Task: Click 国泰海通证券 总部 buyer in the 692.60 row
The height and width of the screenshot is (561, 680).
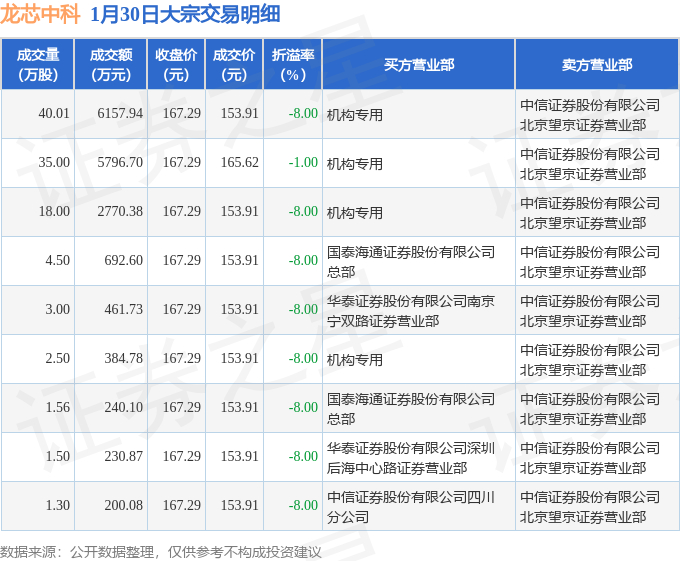Action: [x=411, y=262]
